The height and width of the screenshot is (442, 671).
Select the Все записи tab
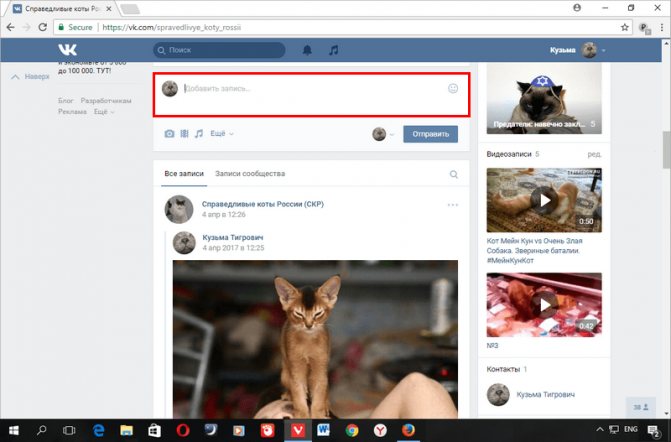tap(183, 174)
